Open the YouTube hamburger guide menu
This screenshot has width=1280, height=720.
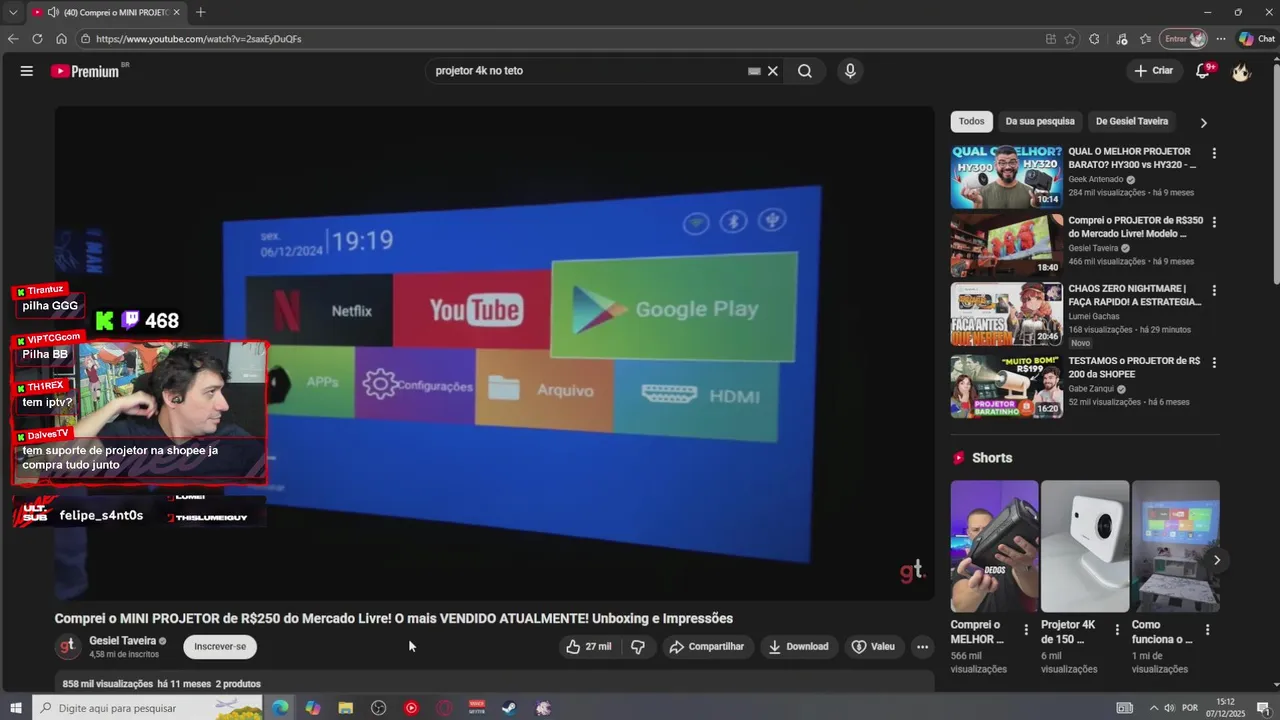point(27,71)
